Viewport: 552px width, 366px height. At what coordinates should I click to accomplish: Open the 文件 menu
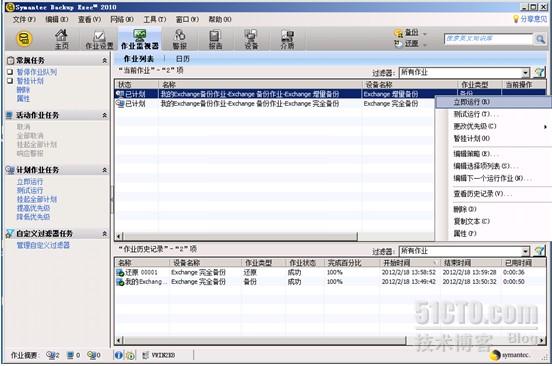pyautogui.click(x=24, y=19)
